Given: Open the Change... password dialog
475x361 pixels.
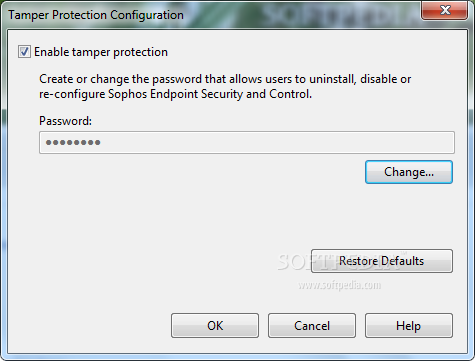Looking at the screenshot, I should click(409, 172).
